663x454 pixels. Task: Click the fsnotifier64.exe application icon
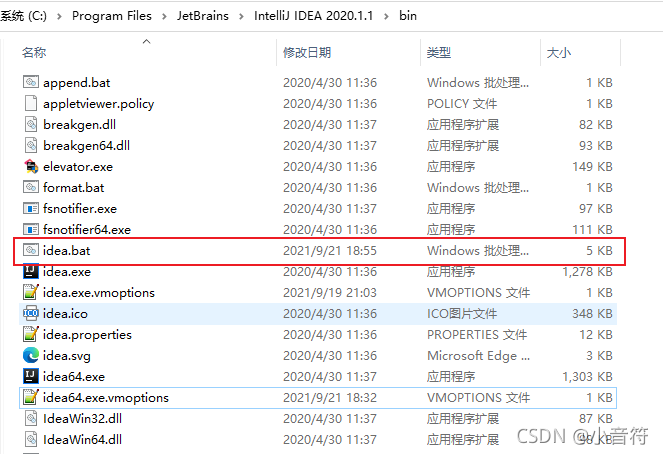[30, 230]
